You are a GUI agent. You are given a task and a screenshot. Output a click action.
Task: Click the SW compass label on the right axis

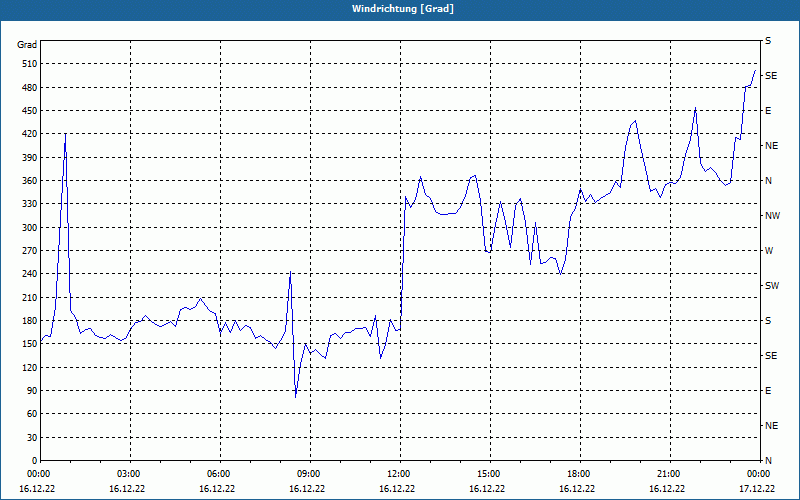(x=772, y=286)
